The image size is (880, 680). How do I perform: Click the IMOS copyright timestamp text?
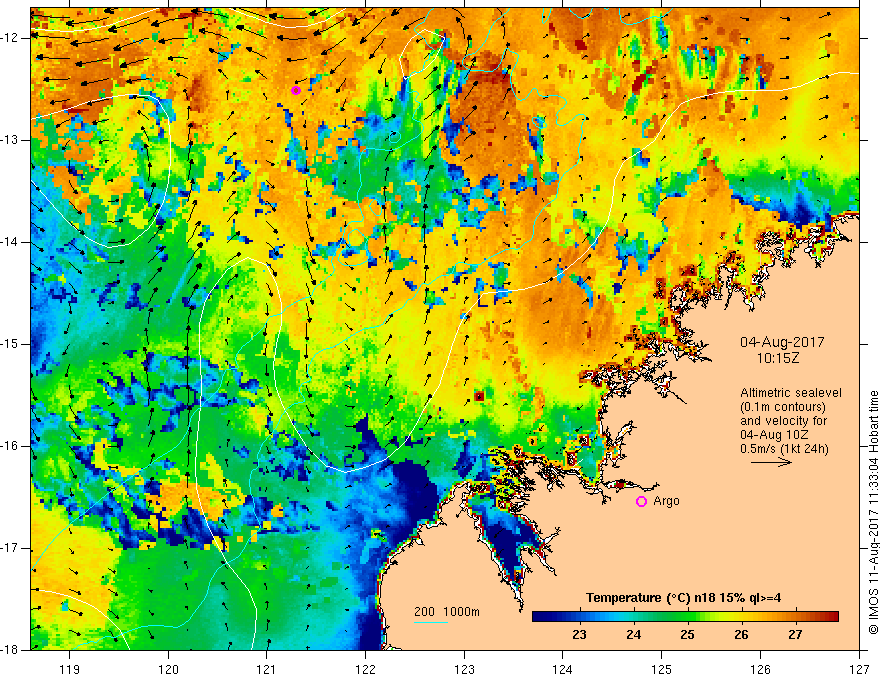coord(873,513)
